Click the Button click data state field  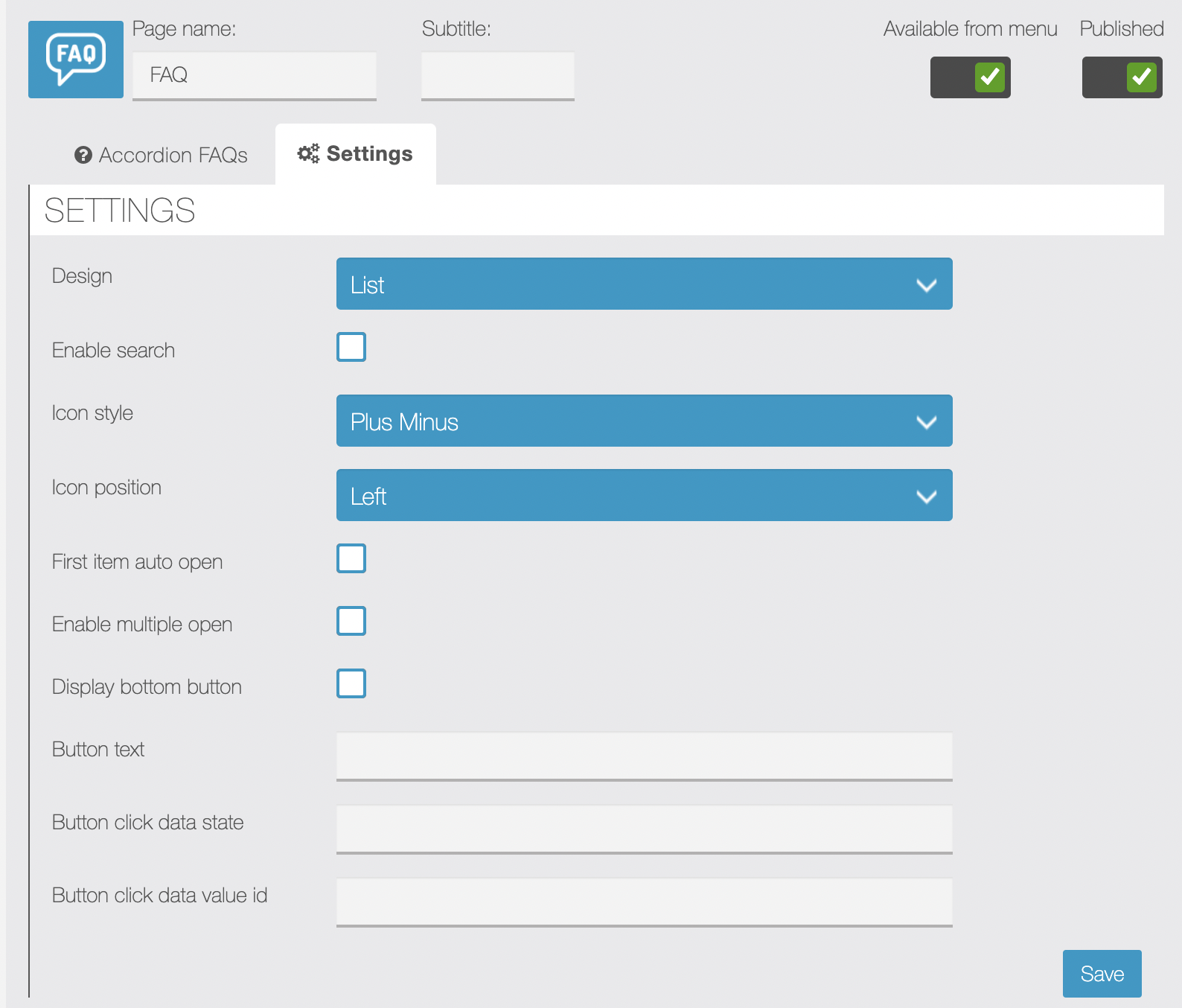645,829
